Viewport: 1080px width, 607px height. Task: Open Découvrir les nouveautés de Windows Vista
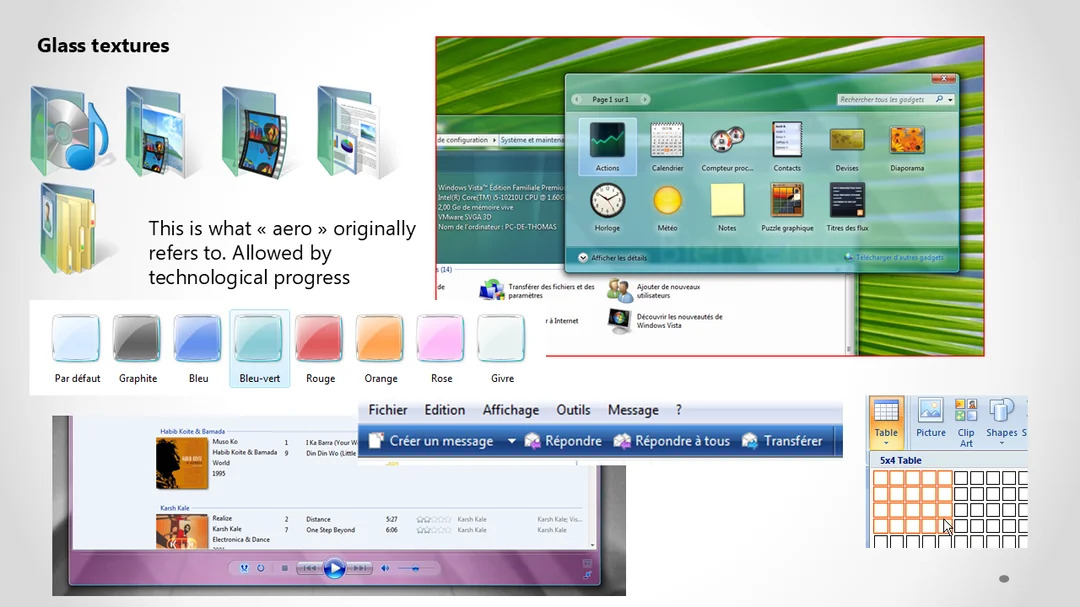click(x=665, y=321)
